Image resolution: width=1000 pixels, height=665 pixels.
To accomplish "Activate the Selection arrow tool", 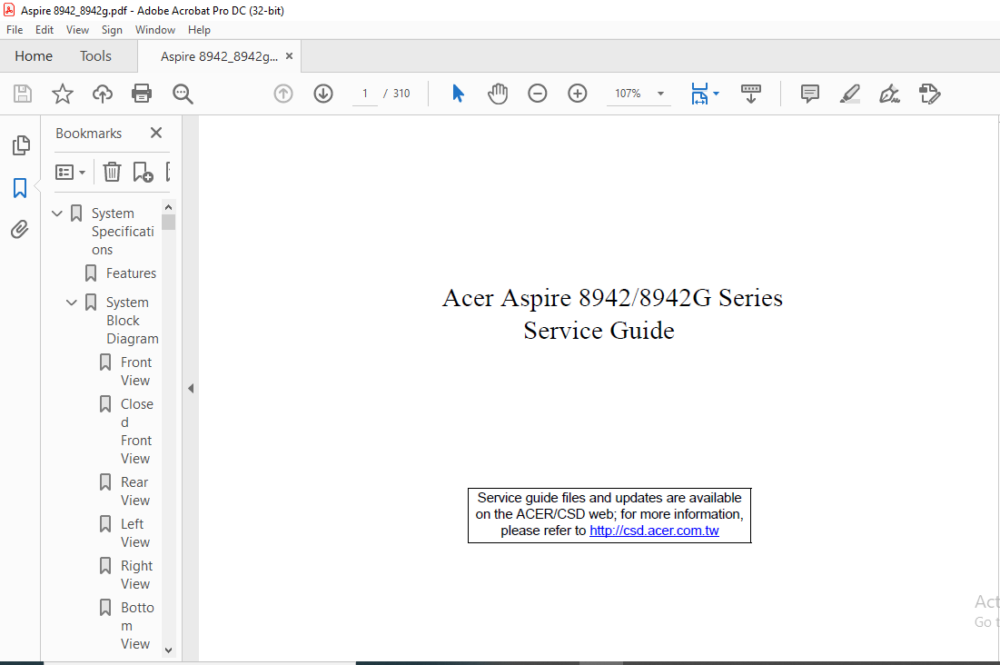I will (458, 94).
